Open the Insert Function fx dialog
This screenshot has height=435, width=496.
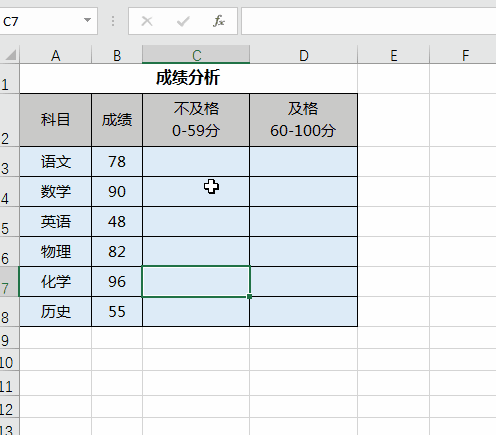click(219, 21)
